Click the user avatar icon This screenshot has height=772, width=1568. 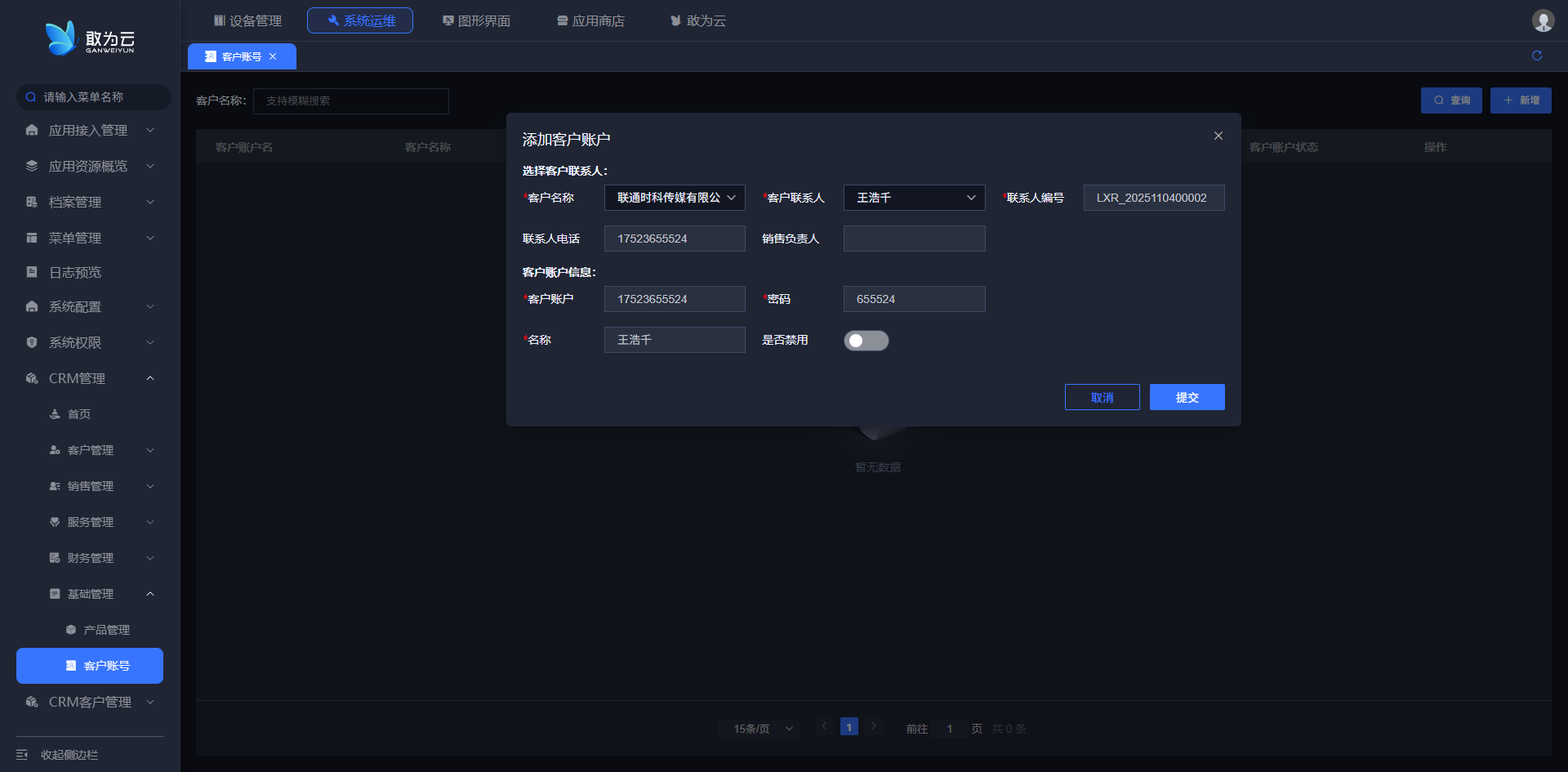coord(1542,20)
